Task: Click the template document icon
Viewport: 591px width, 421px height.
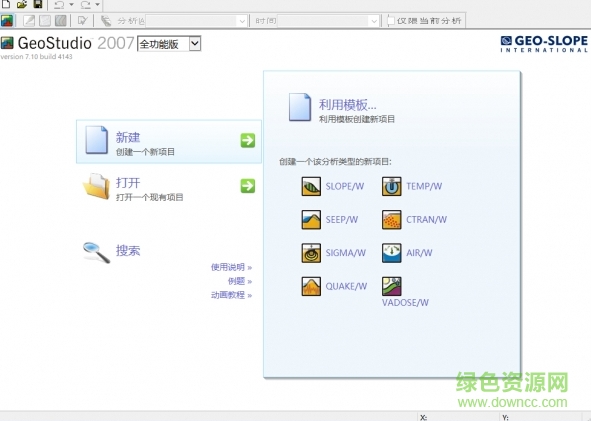Action: point(300,107)
